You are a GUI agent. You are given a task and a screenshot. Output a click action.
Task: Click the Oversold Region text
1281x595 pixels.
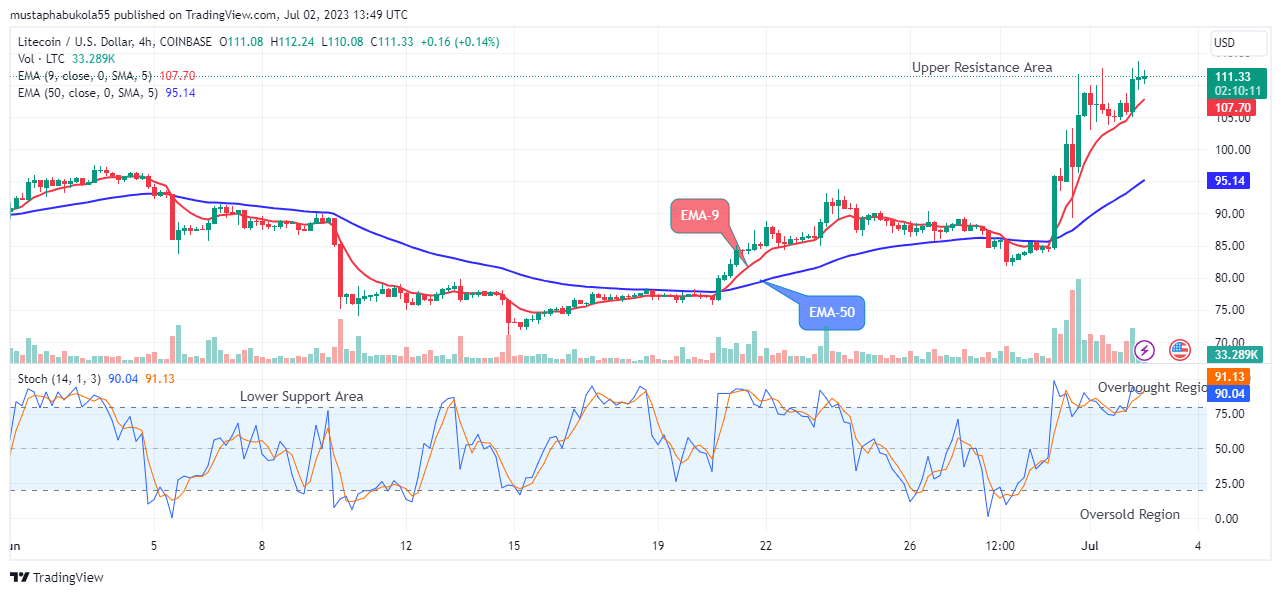(x=1130, y=514)
